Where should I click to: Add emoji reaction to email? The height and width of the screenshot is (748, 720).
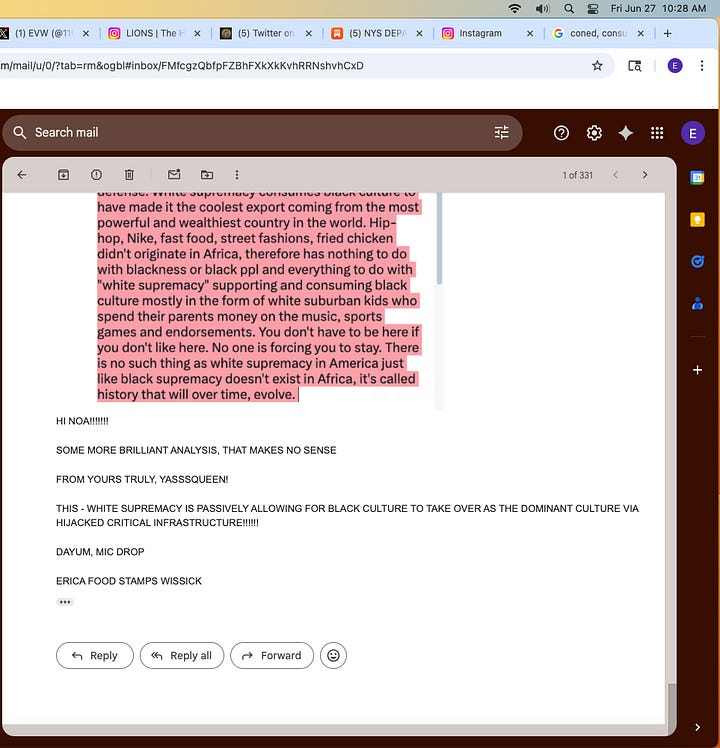(333, 655)
